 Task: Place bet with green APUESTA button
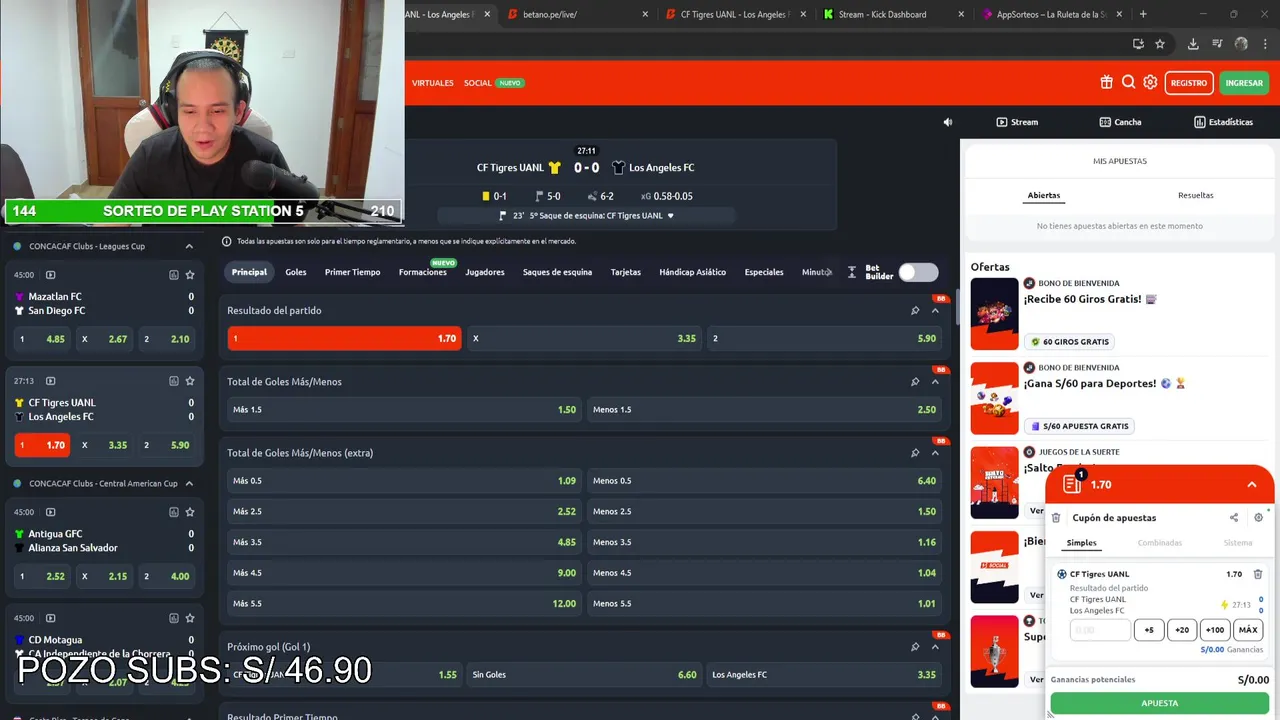pos(1159,703)
